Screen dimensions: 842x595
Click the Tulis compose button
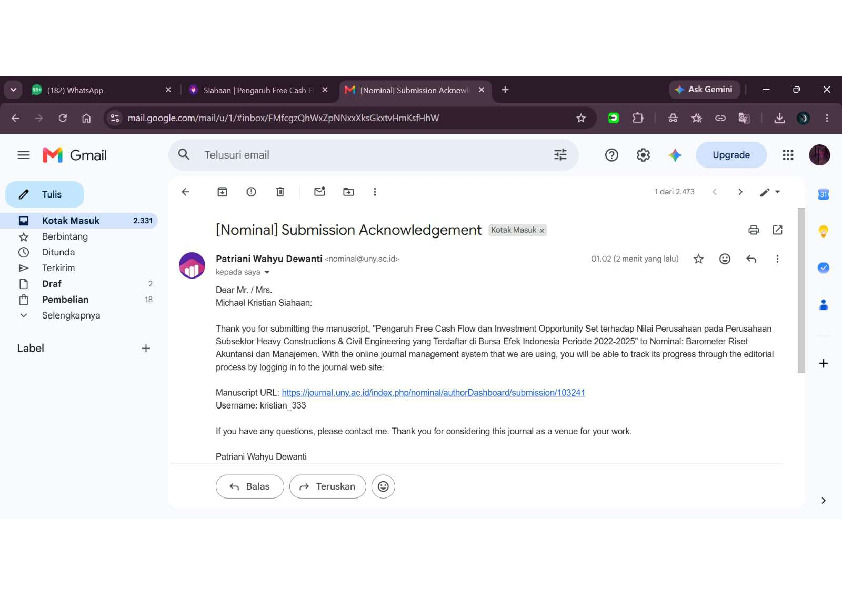click(45, 194)
